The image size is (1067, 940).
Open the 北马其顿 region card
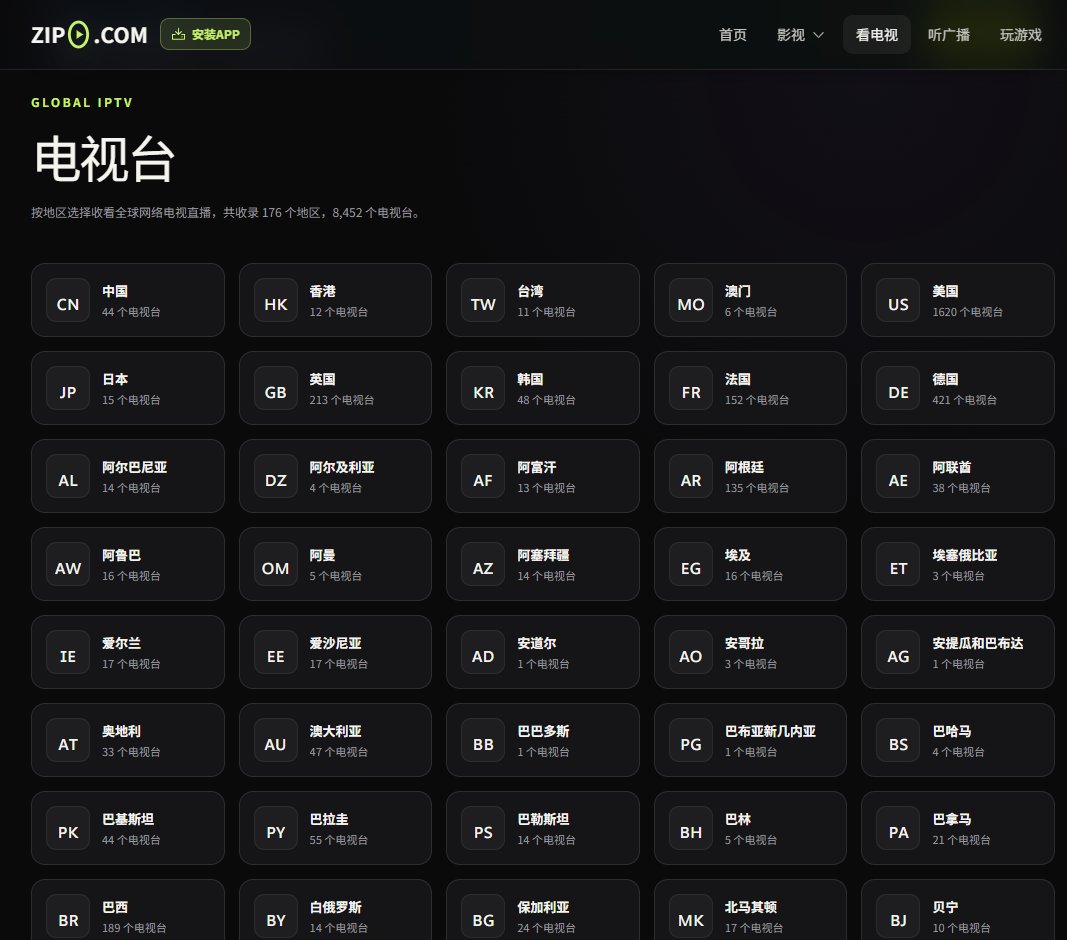coord(750,910)
